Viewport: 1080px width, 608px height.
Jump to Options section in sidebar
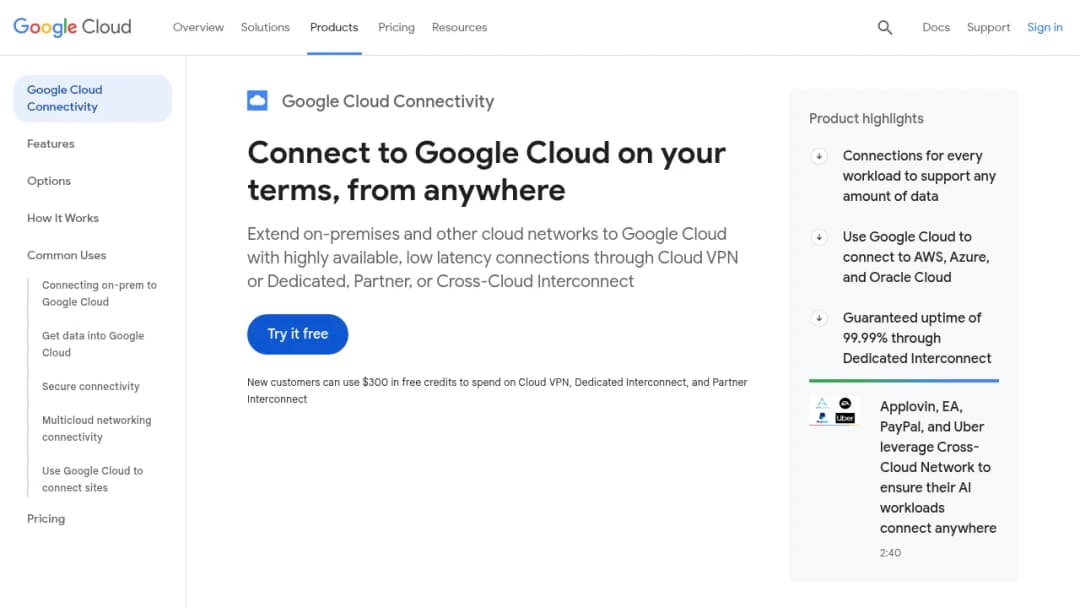(x=49, y=181)
